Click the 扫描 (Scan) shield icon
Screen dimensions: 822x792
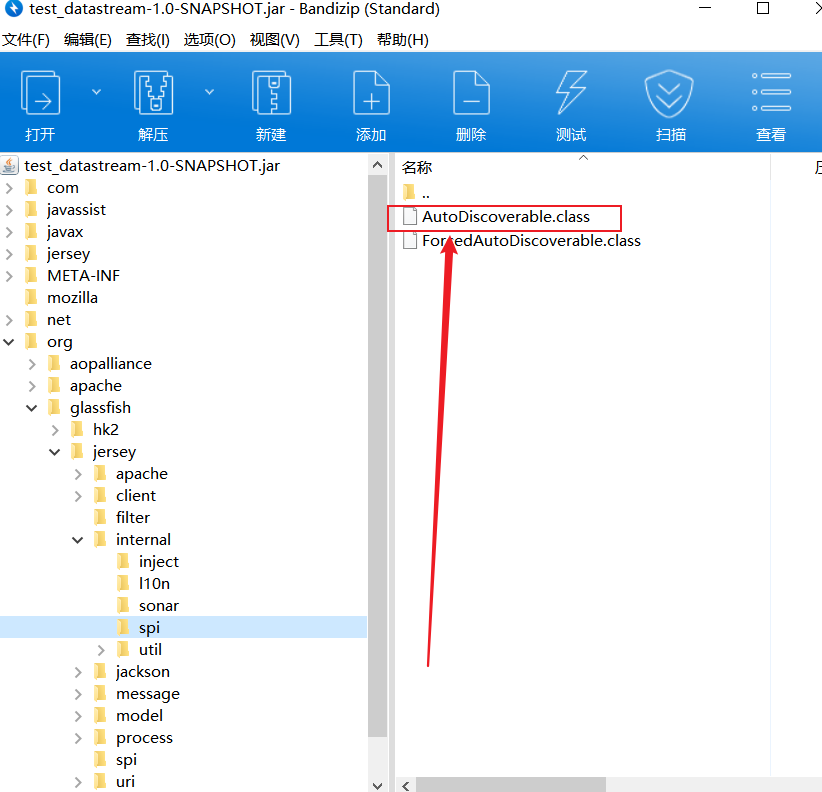coord(669,93)
